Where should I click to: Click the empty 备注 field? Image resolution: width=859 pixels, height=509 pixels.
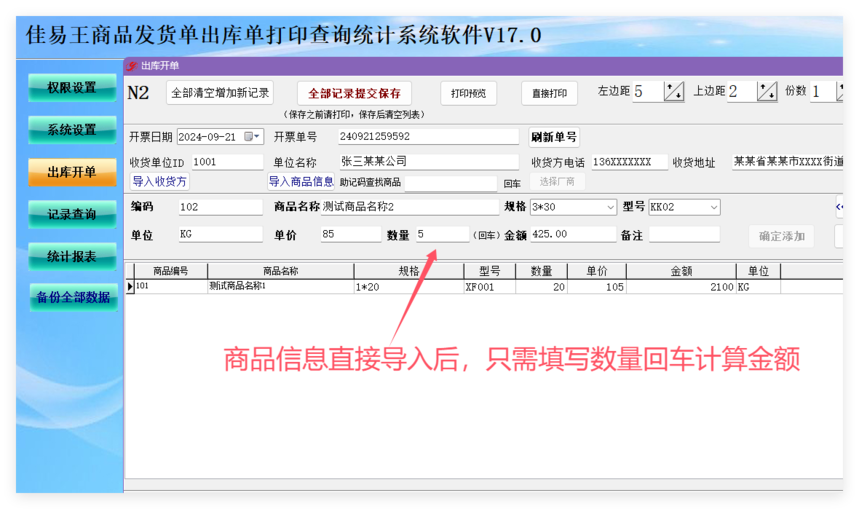[x=684, y=235]
